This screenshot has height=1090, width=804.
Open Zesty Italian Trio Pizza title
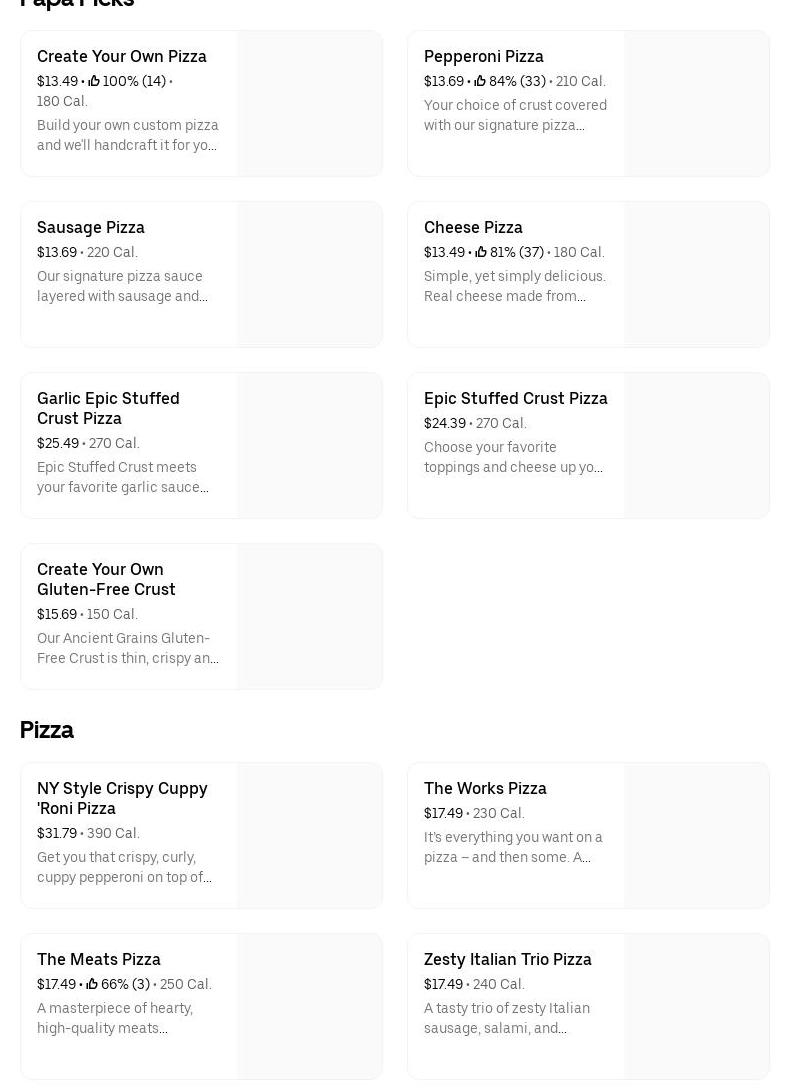coord(507,959)
